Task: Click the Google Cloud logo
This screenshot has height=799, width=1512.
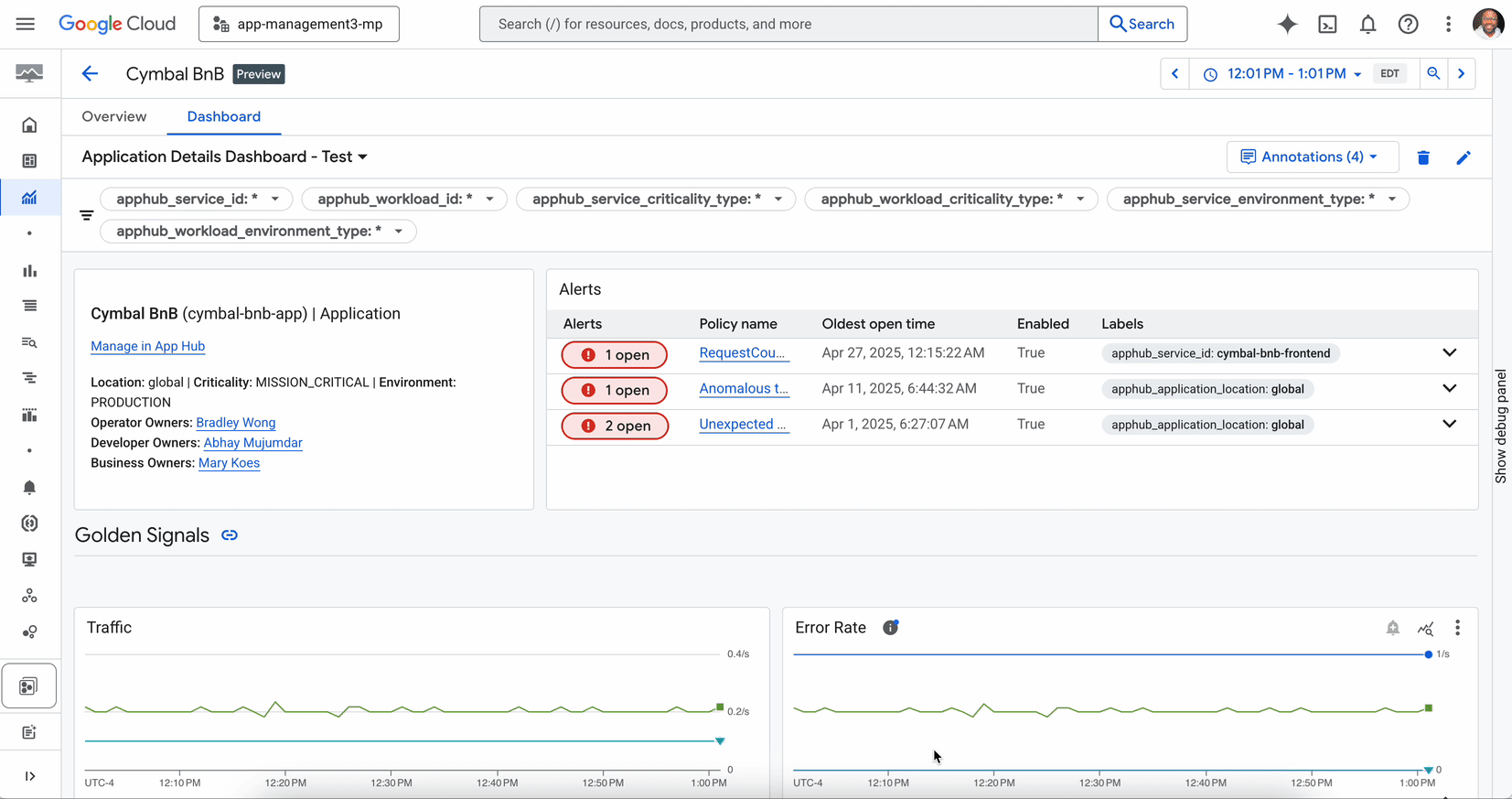Action: click(117, 24)
